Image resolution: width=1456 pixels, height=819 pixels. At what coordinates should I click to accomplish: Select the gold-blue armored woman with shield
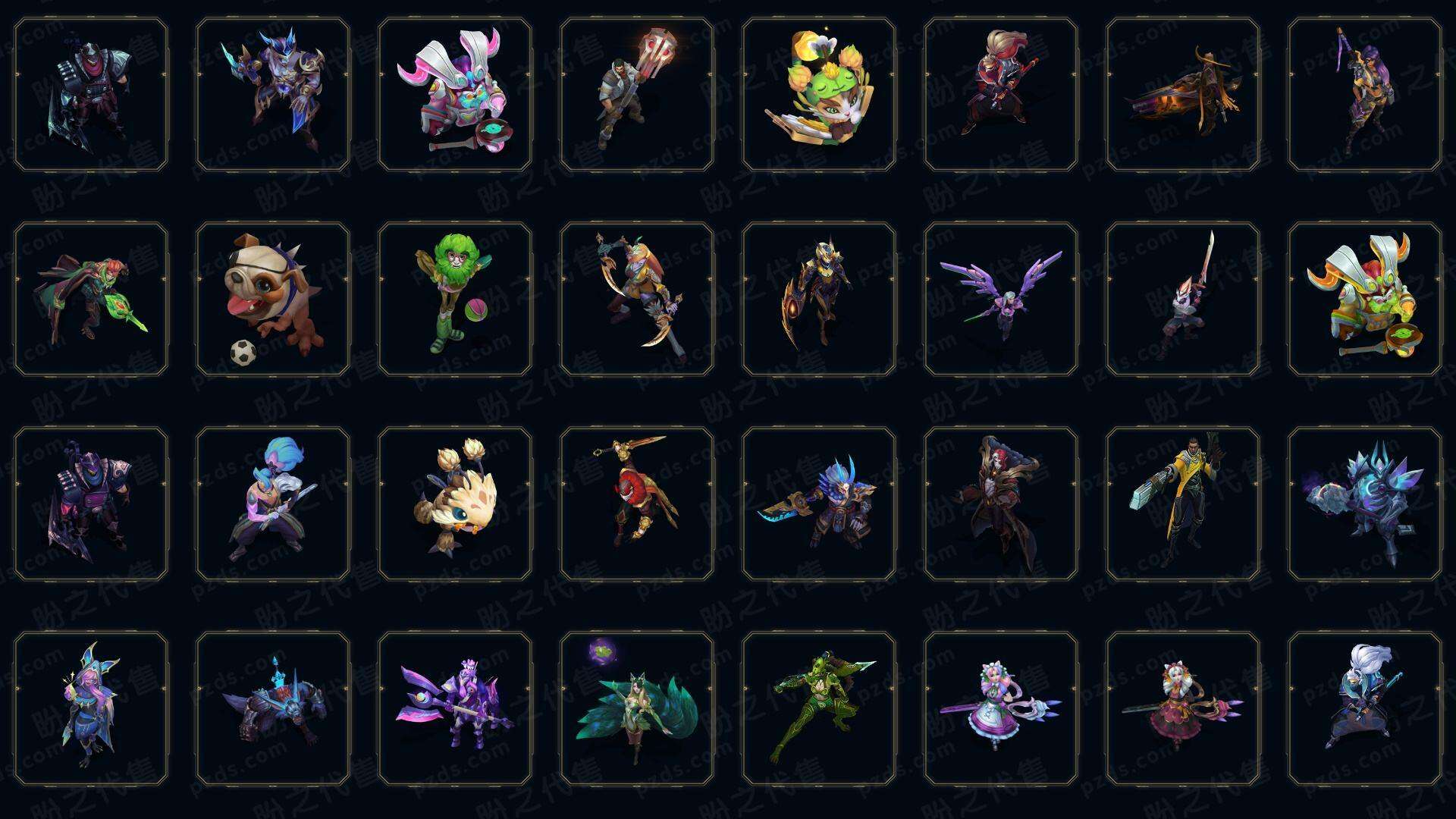(819, 299)
